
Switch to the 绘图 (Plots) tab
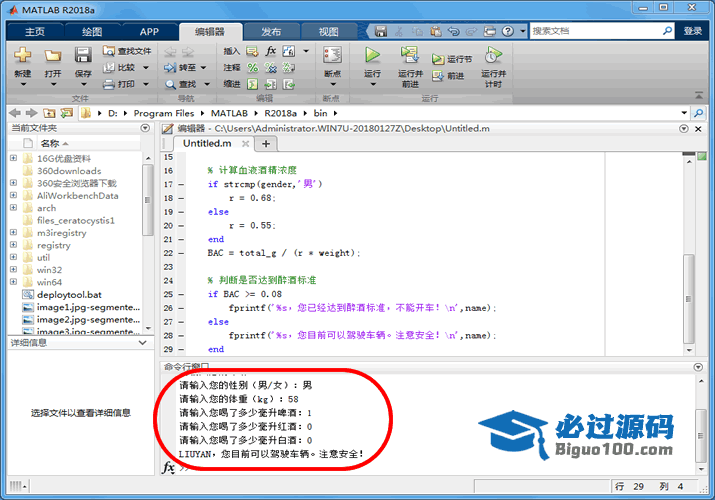pyautogui.click(x=92, y=31)
